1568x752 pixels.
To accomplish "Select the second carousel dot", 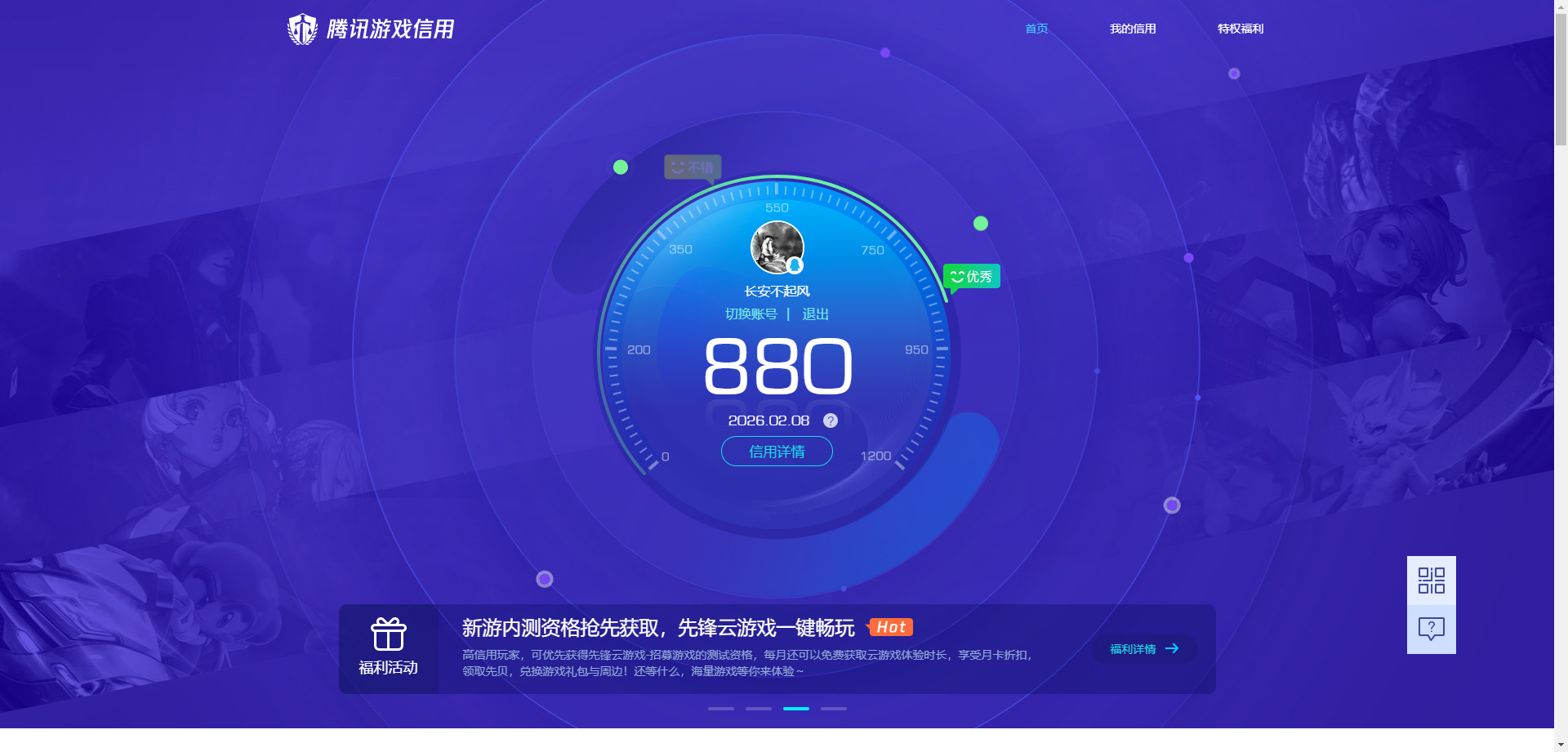I will (x=758, y=709).
